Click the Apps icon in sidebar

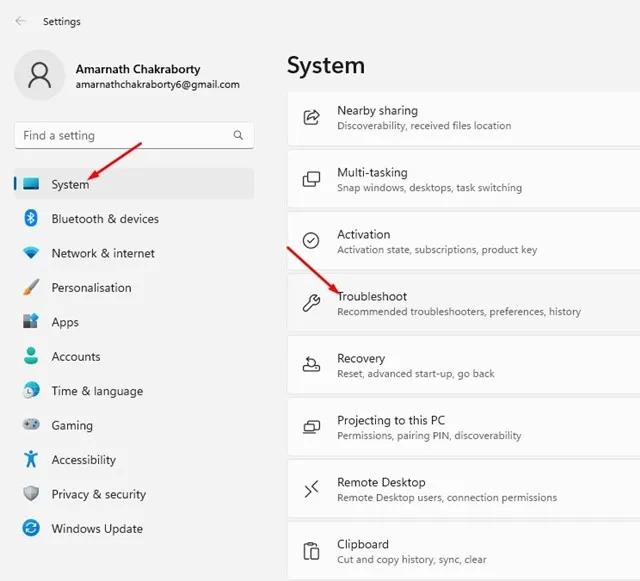[31, 321]
